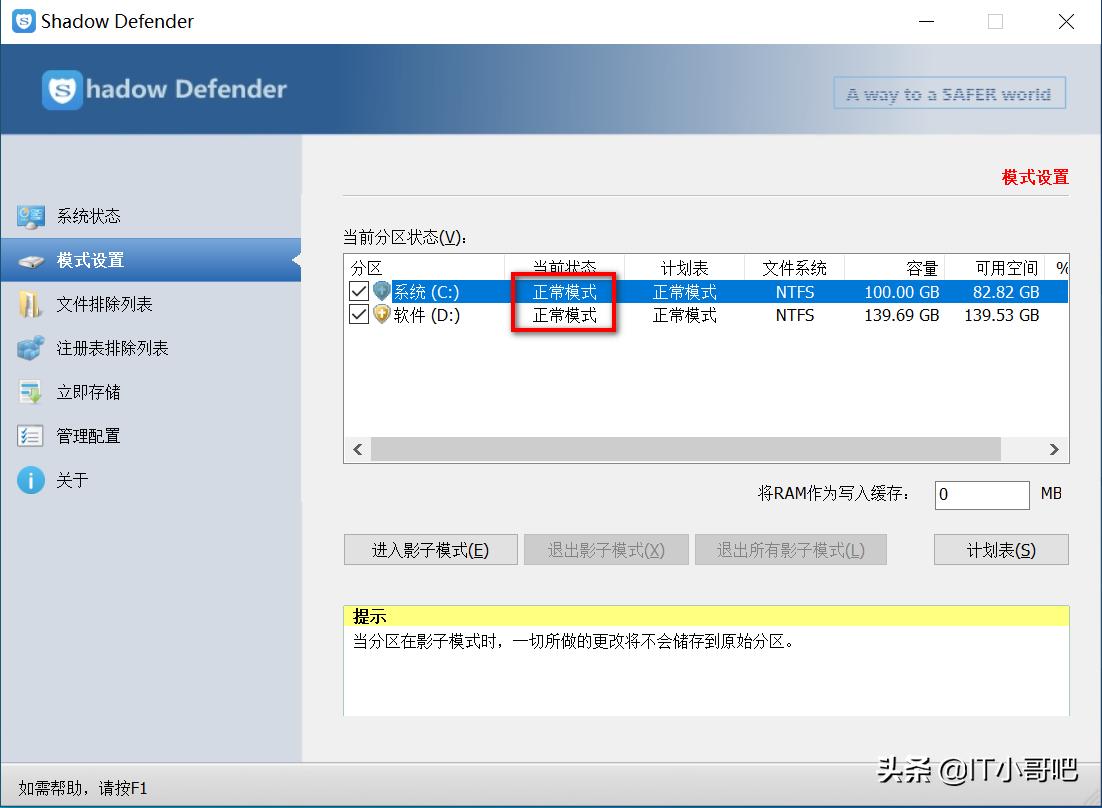Open the 关于 (About) info icon
The image size is (1102, 808).
click(31, 480)
